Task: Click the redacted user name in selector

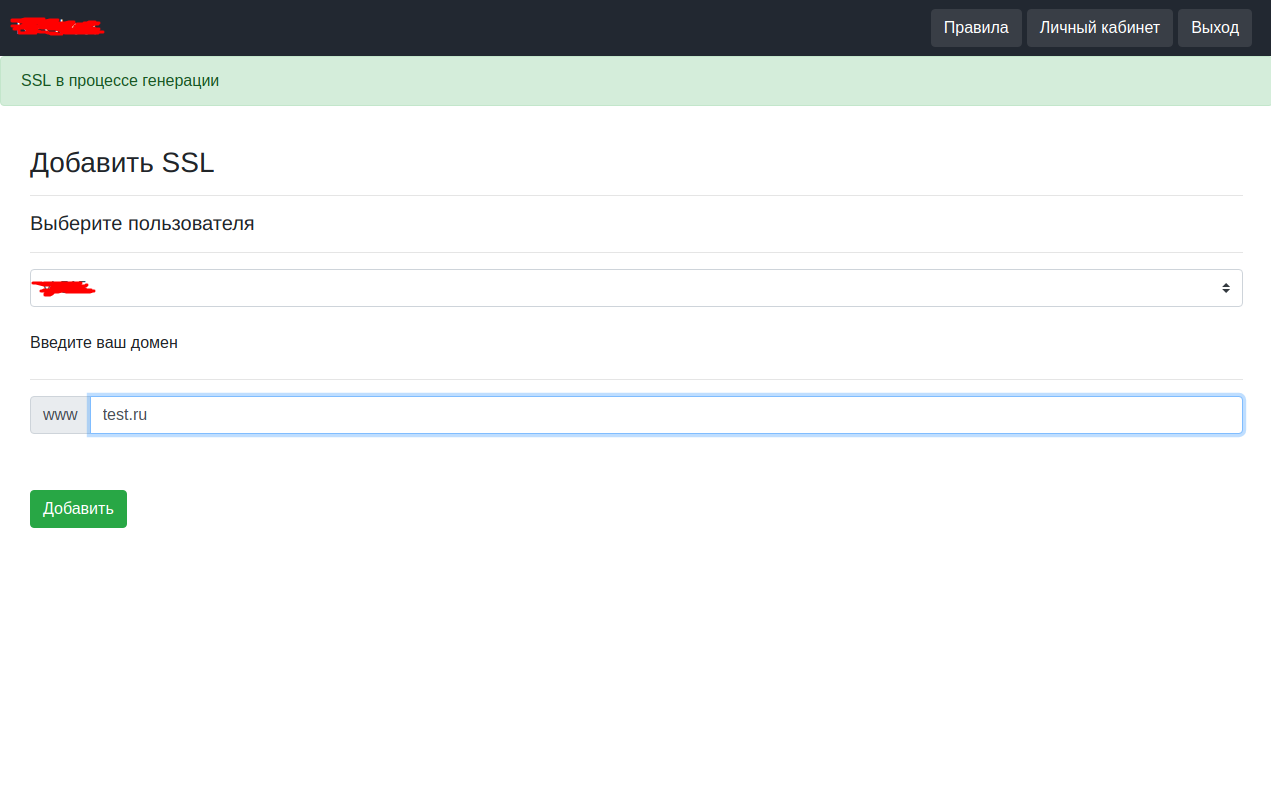Action: tap(63, 288)
